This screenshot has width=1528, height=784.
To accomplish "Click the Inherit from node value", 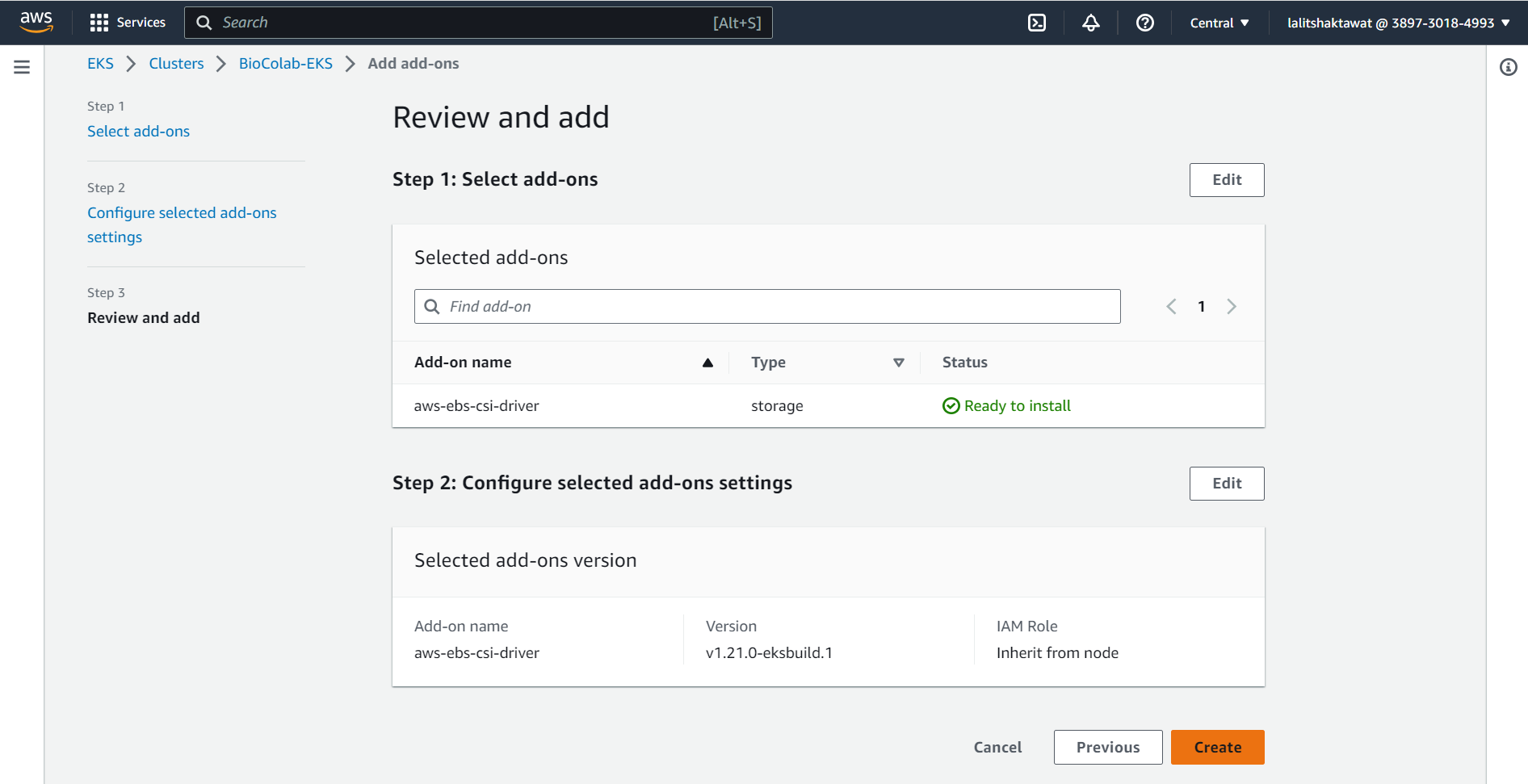I will point(1057,653).
